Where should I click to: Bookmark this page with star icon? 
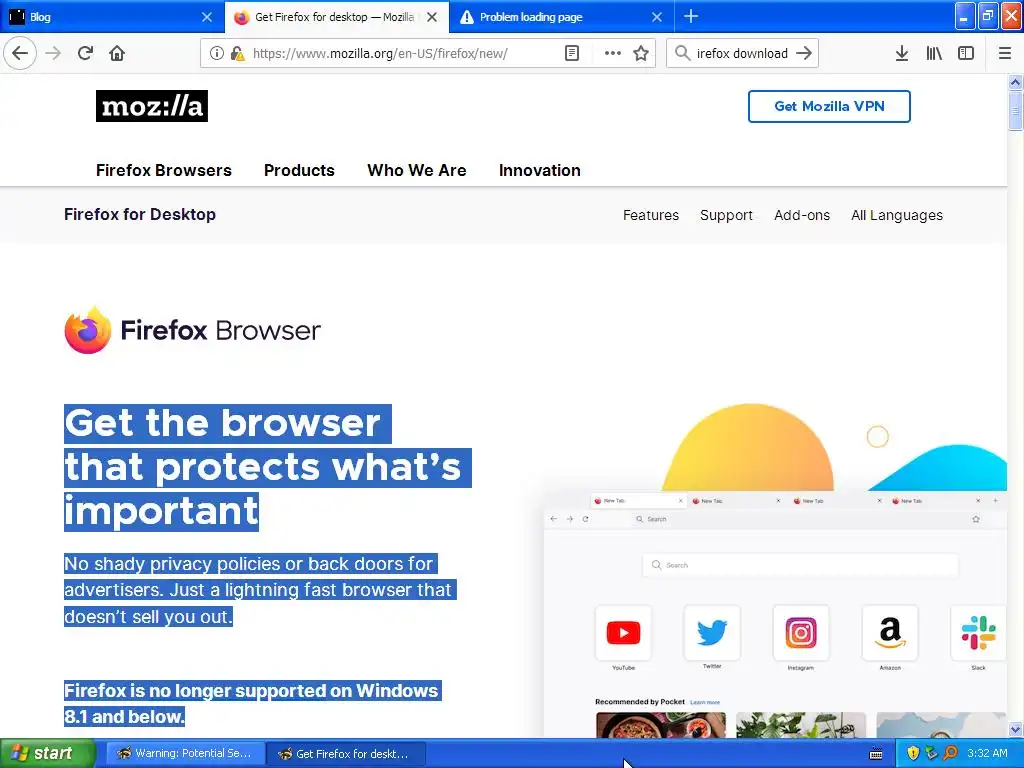[x=641, y=54]
